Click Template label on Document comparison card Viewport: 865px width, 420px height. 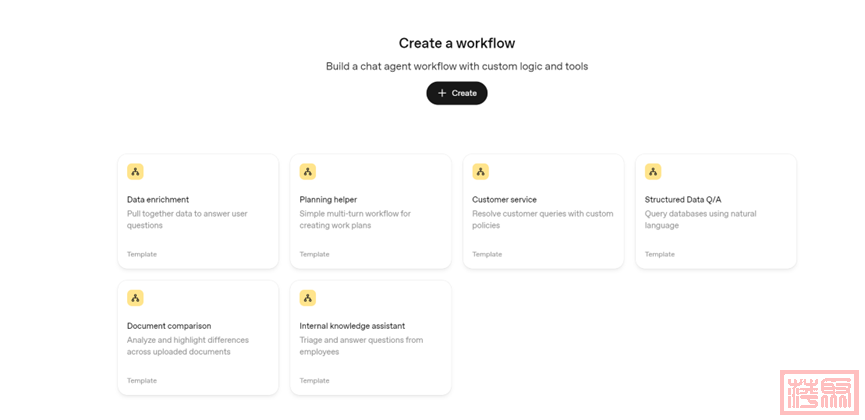point(142,381)
